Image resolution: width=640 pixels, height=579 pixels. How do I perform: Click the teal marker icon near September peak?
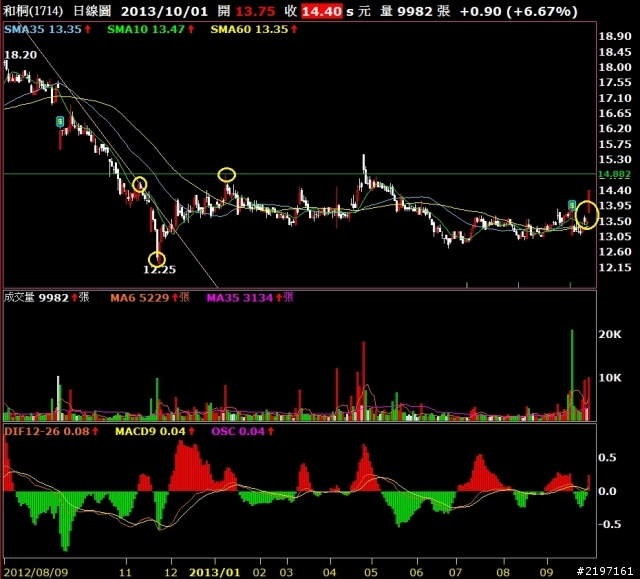(572, 205)
